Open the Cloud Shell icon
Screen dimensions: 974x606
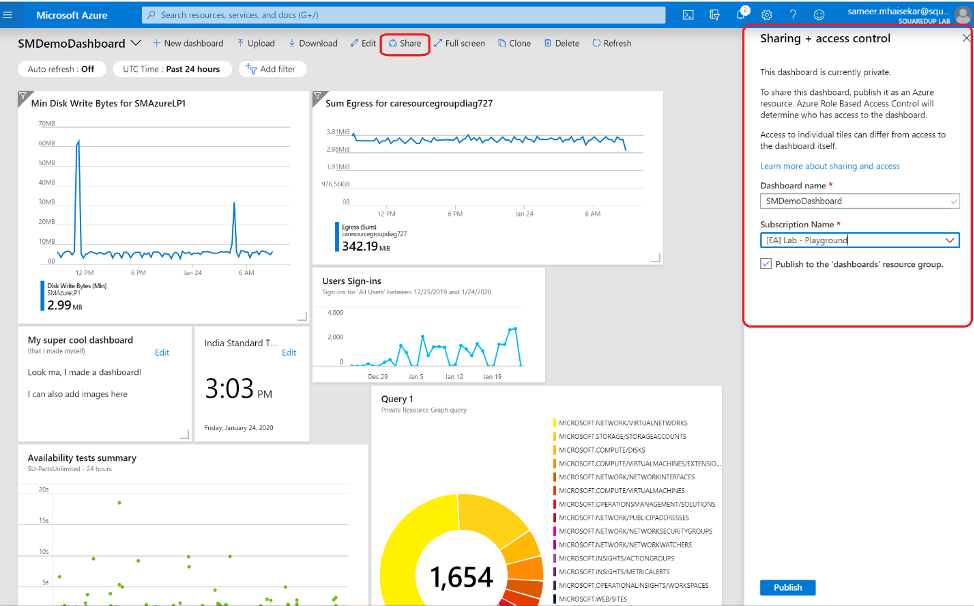(x=688, y=14)
